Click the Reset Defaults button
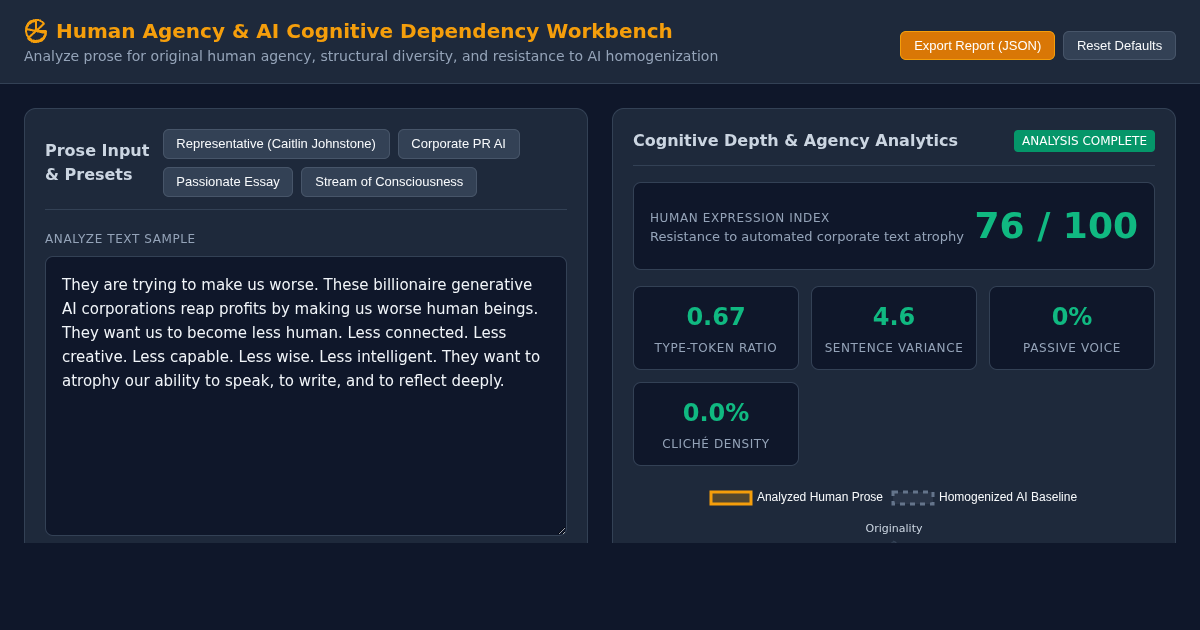The height and width of the screenshot is (630, 1200). (x=1119, y=45)
